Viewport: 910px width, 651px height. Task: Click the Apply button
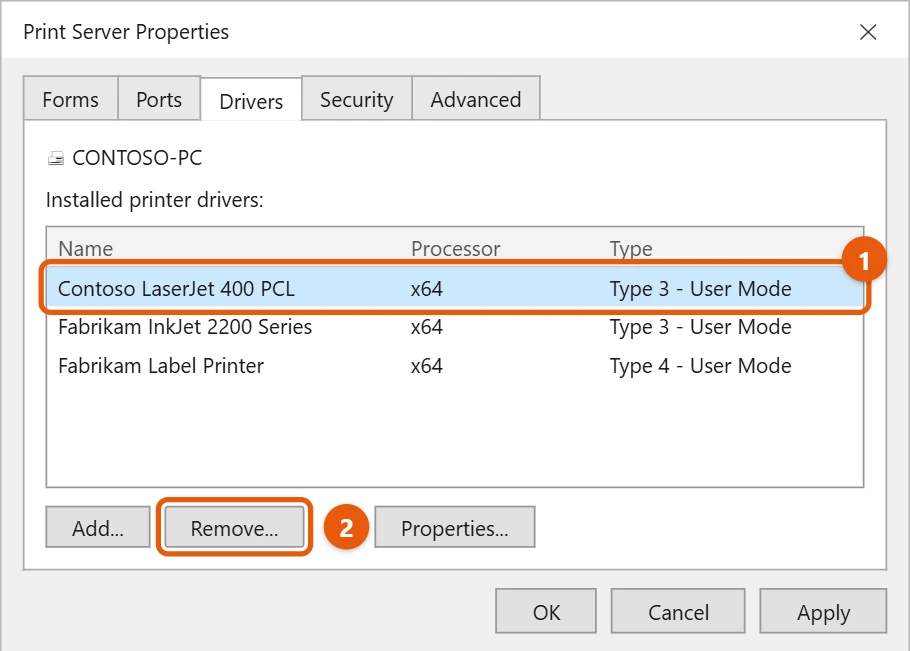click(823, 612)
